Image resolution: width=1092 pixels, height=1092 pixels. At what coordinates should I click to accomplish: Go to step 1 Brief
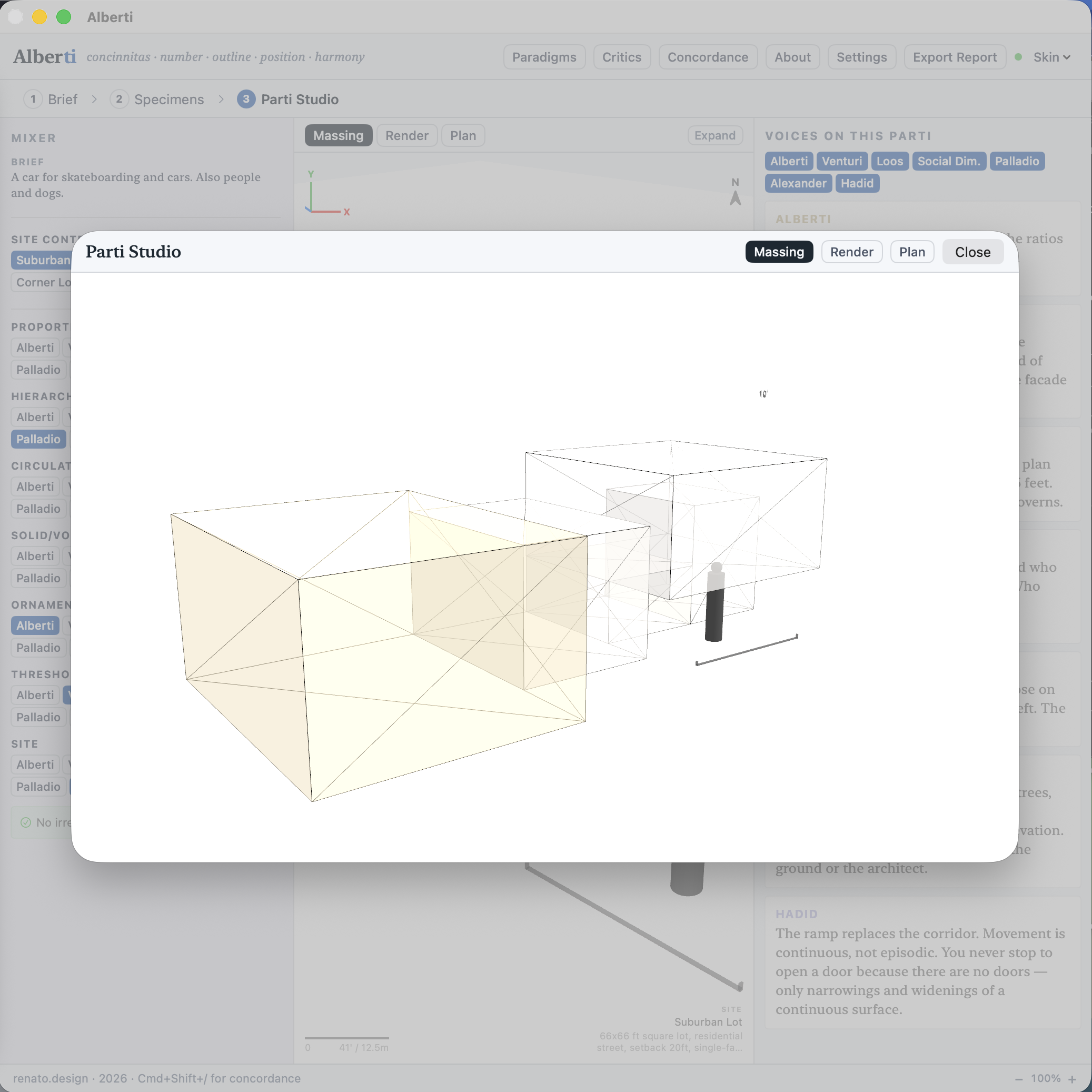(x=51, y=100)
